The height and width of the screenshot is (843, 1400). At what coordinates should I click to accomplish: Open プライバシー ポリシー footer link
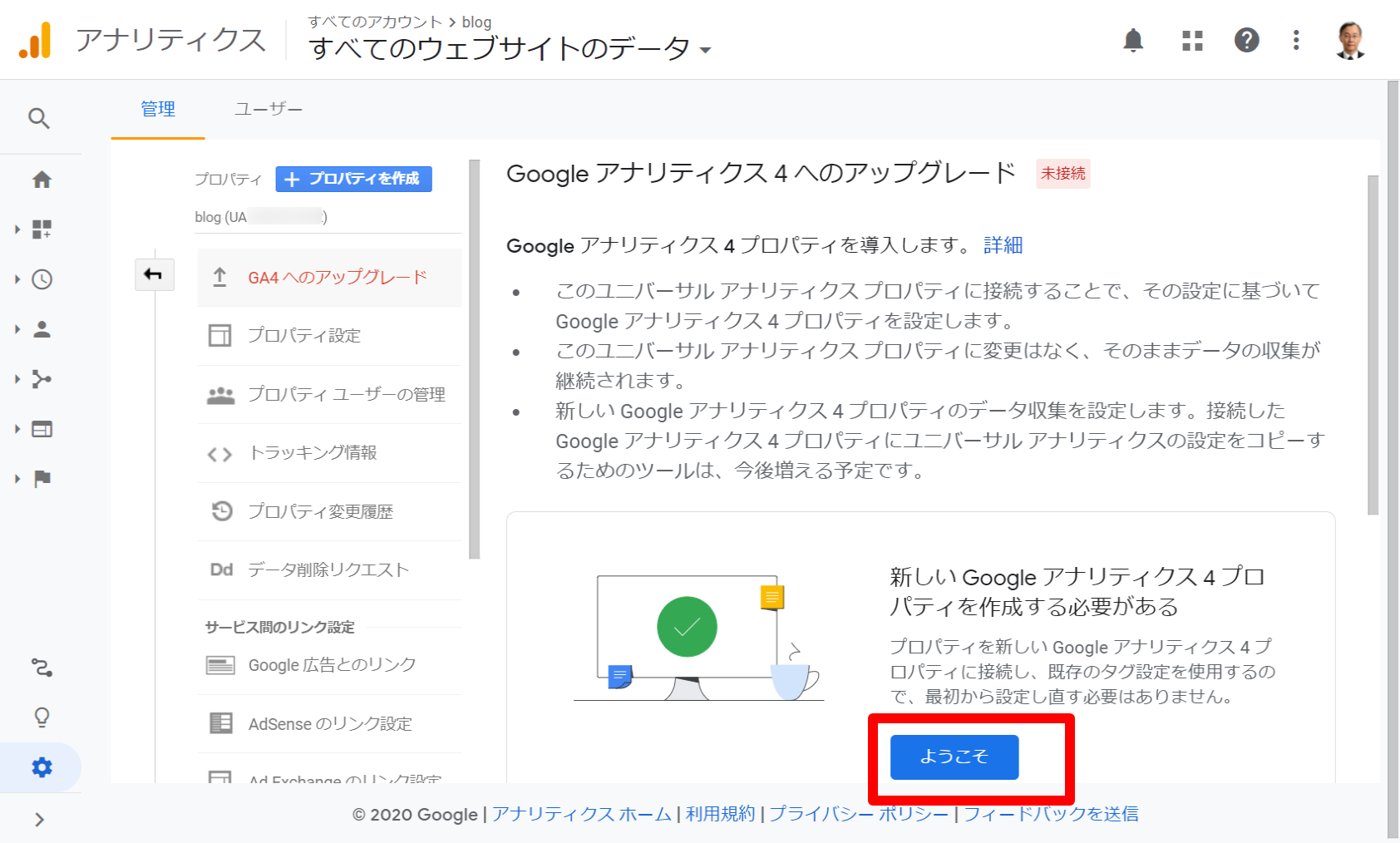pos(859,814)
